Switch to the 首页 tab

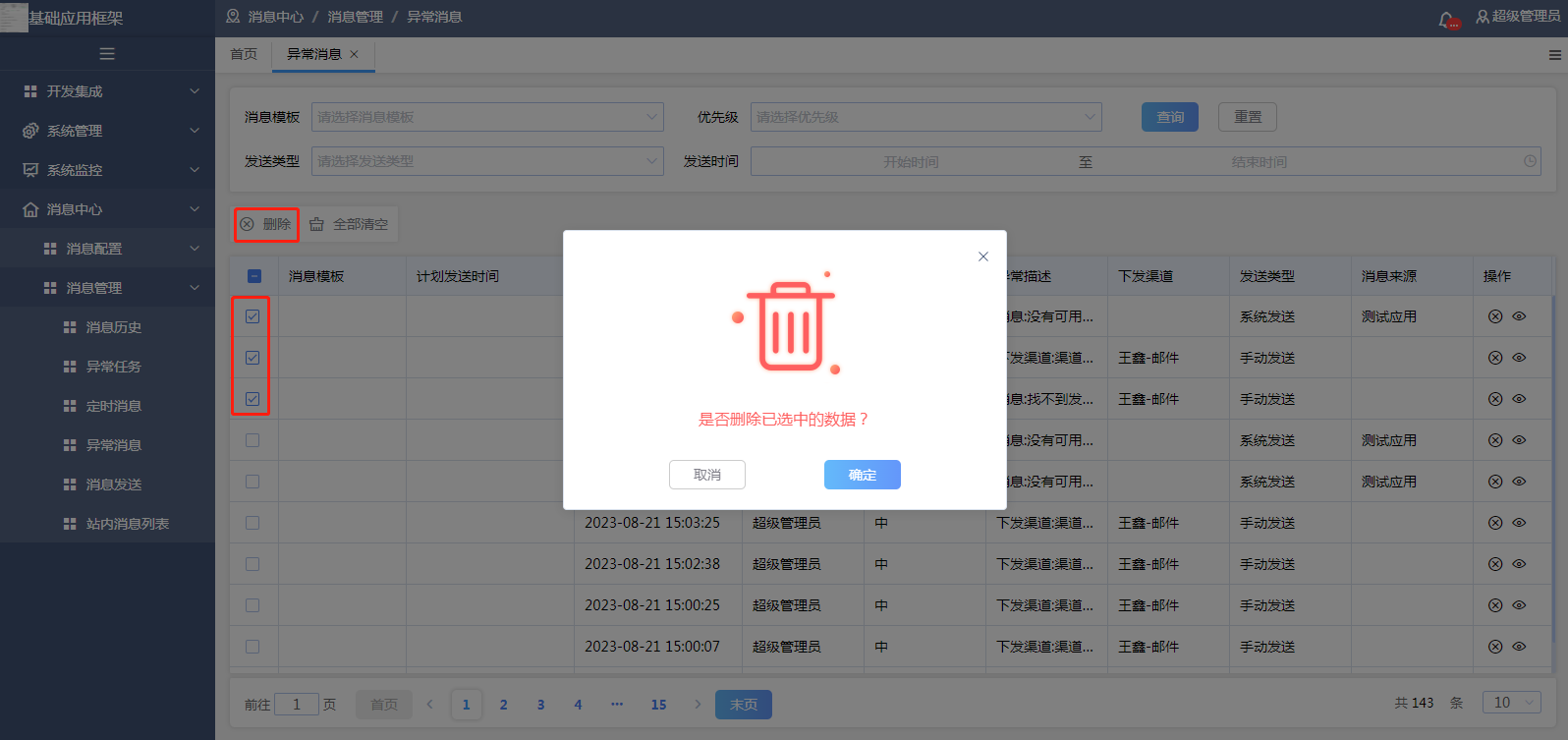click(x=244, y=55)
